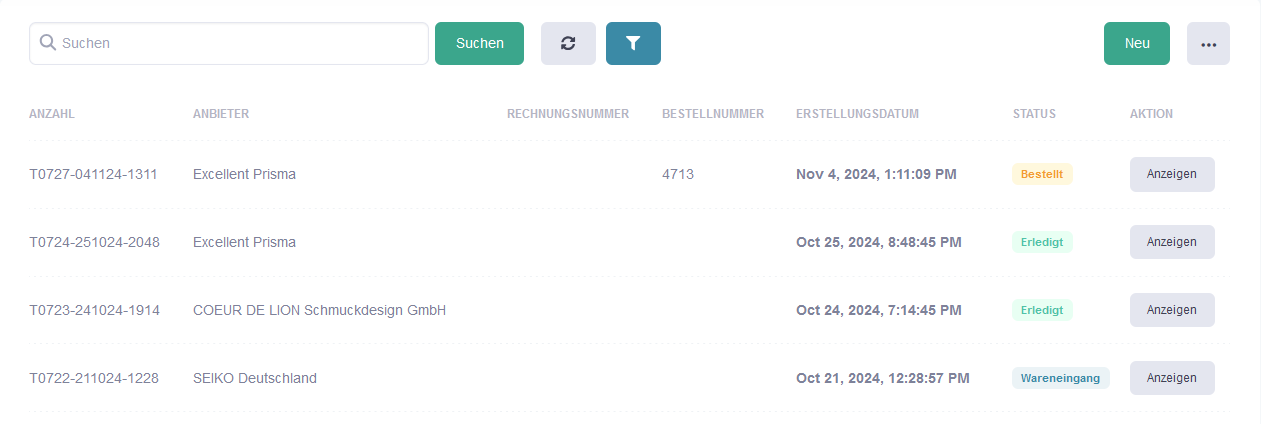The height and width of the screenshot is (424, 1261).
Task: Click the green Suchen button
Action: coord(479,43)
